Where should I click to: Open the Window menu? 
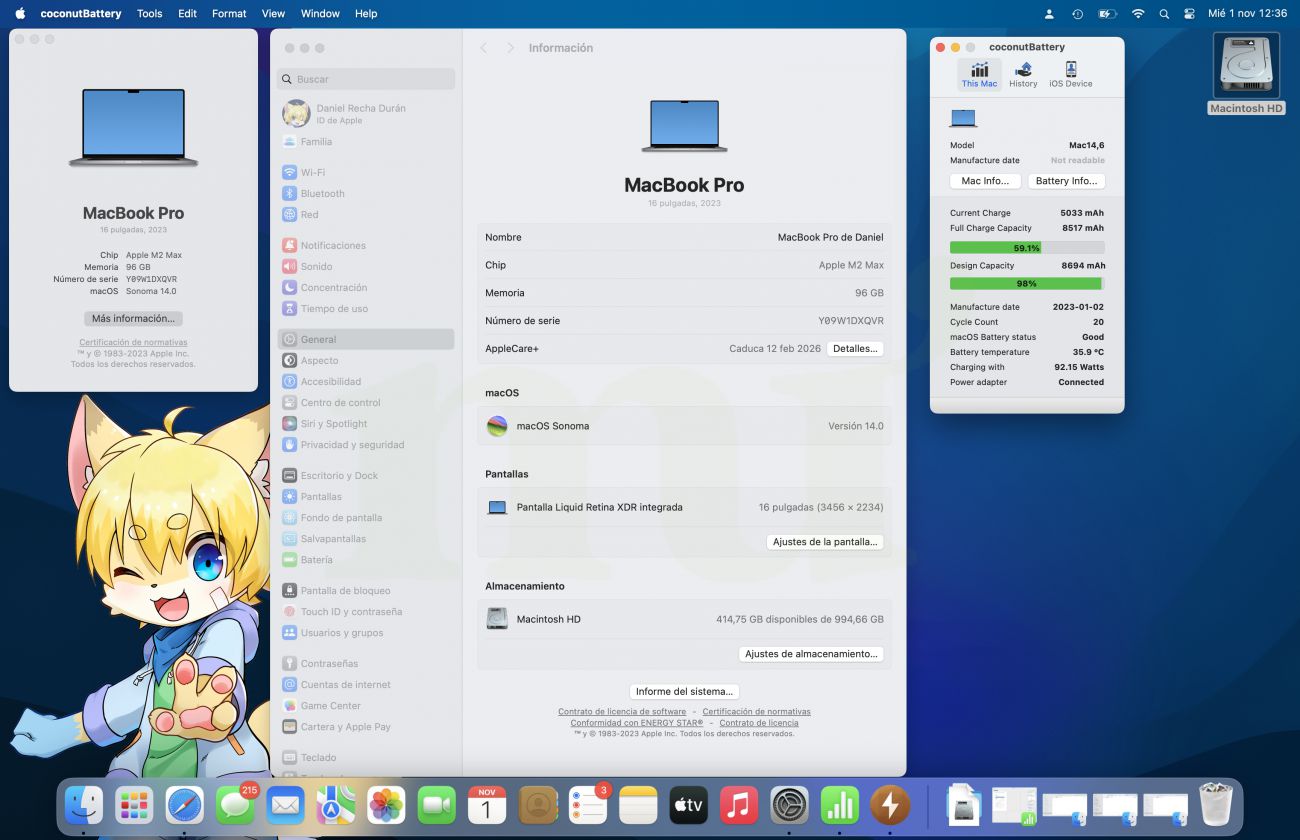point(320,14)
